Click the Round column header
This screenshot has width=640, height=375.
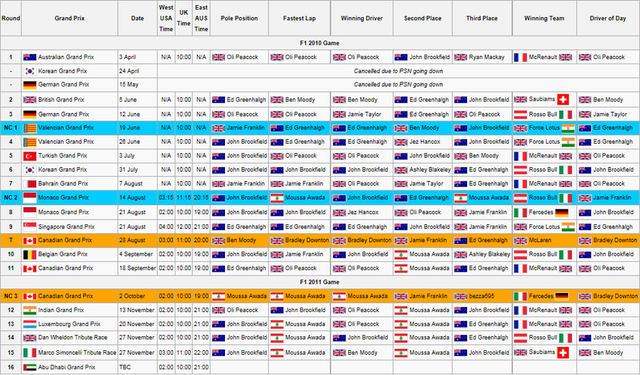(11, 18)
